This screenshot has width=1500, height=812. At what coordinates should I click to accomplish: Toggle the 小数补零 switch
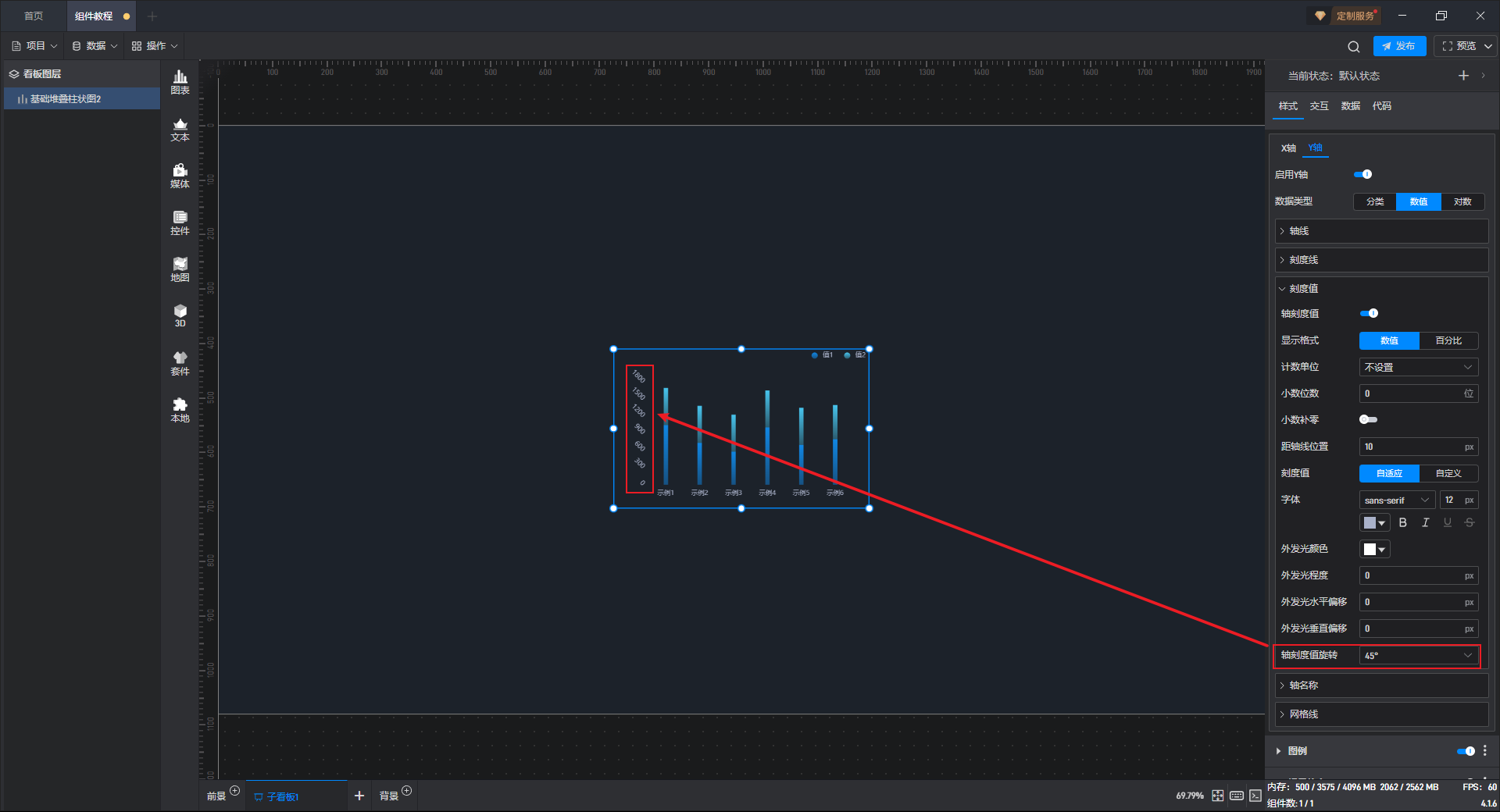[x=1369, y=419]
